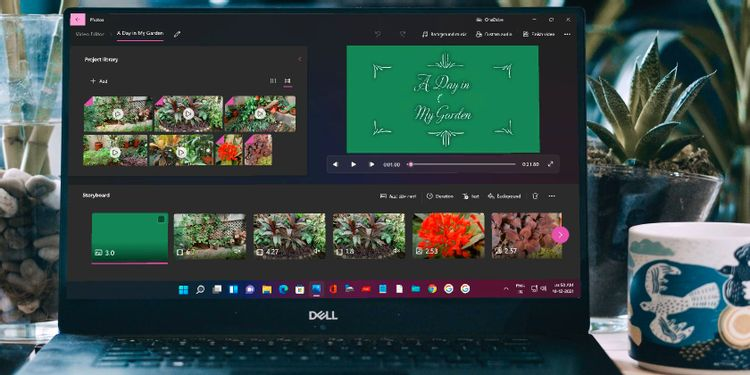Go back with the pink arrow button
The height and width of the screenshot is (375, 750).
(77, 20)
